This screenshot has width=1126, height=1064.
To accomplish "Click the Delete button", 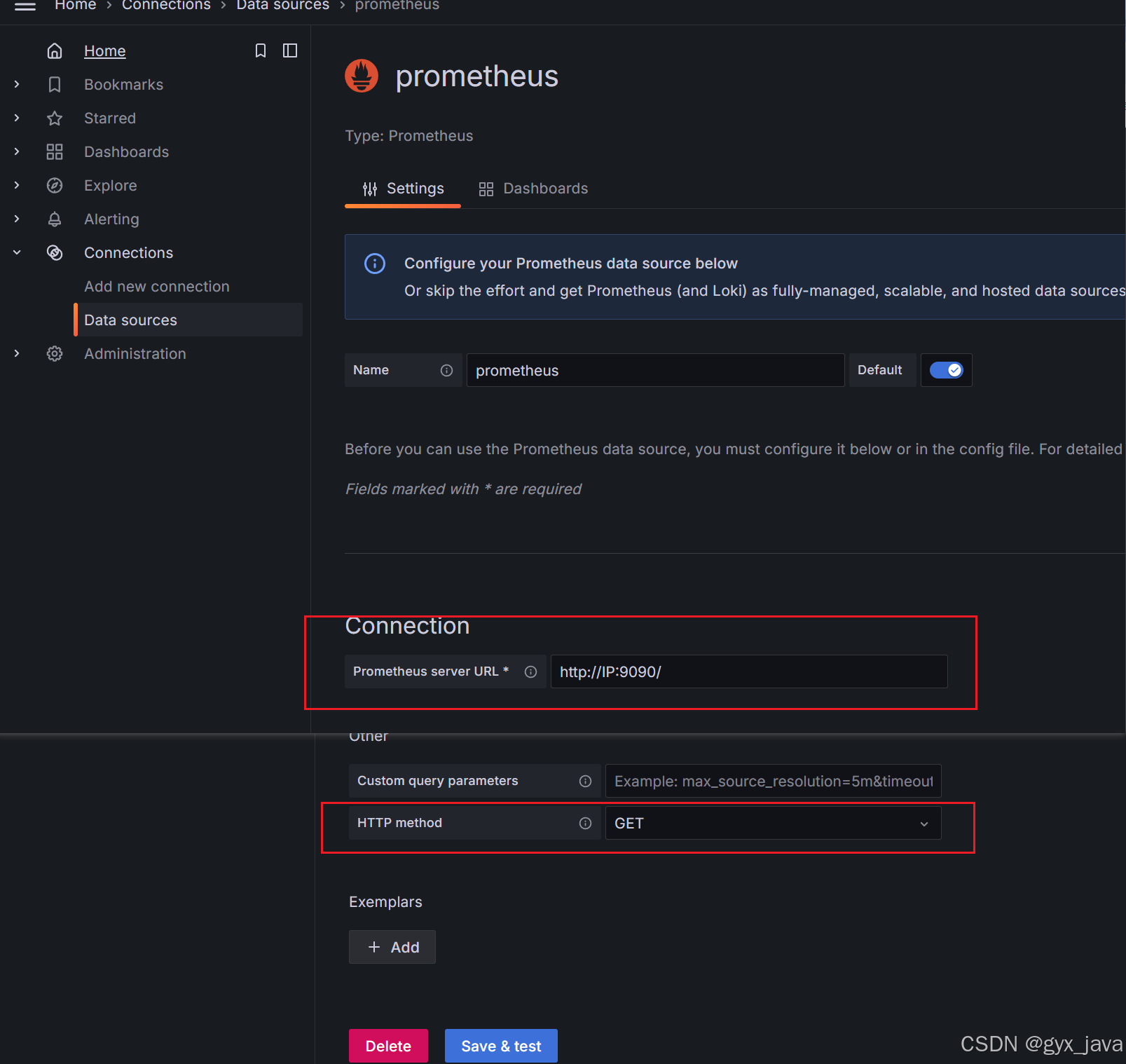I will click(x=388, y=1046).
